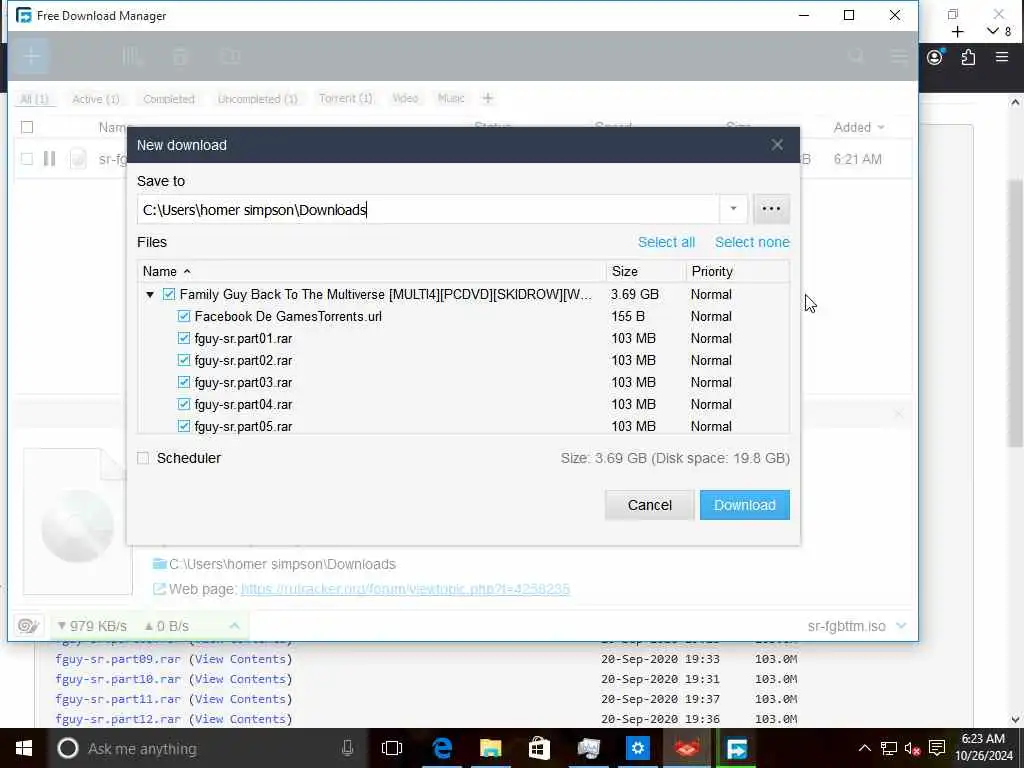Click View Contents for fguy-sr.part11.rar
1024x768 pixels.
point(240,699)
